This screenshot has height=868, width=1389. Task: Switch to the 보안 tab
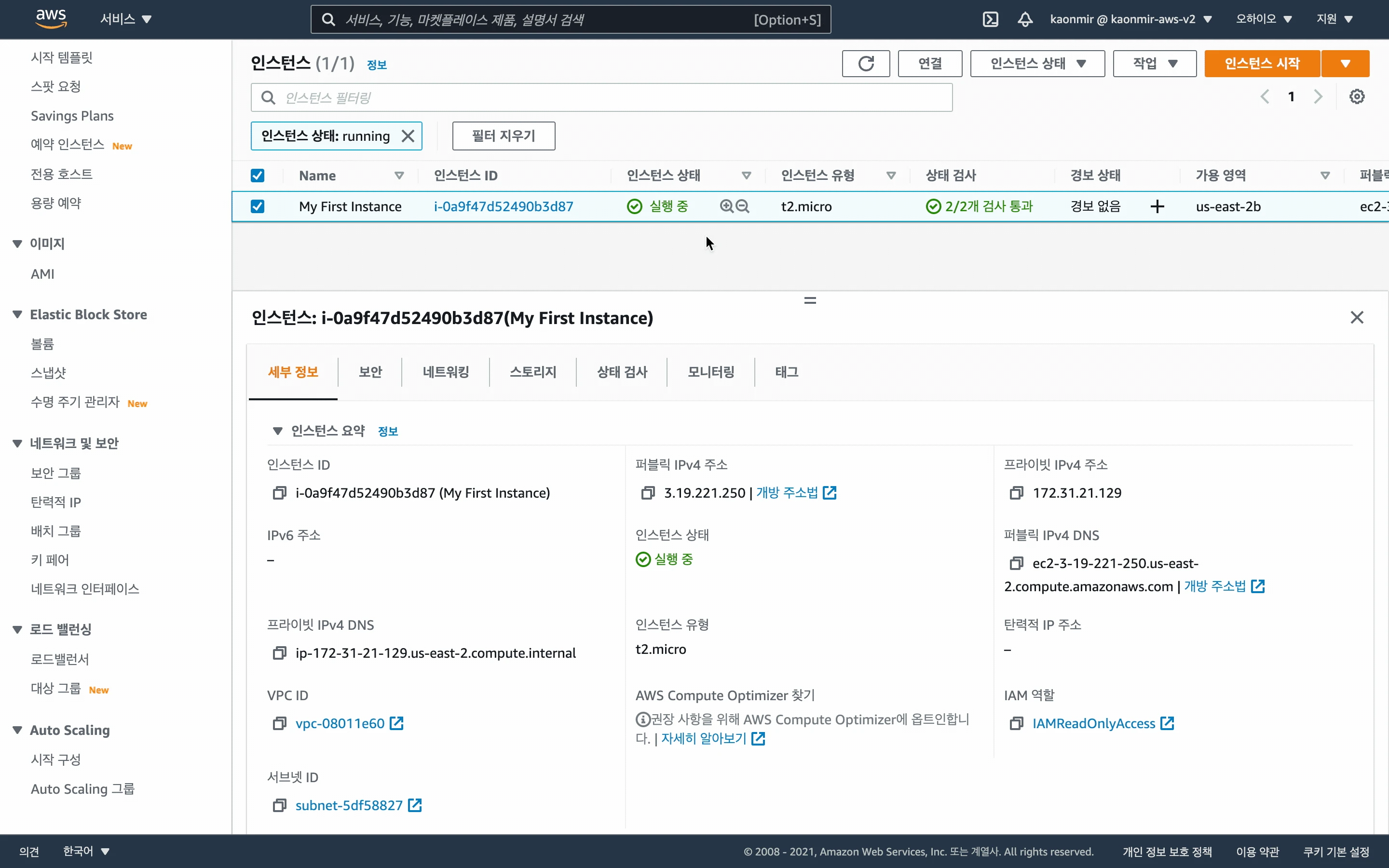click(370, 372)
